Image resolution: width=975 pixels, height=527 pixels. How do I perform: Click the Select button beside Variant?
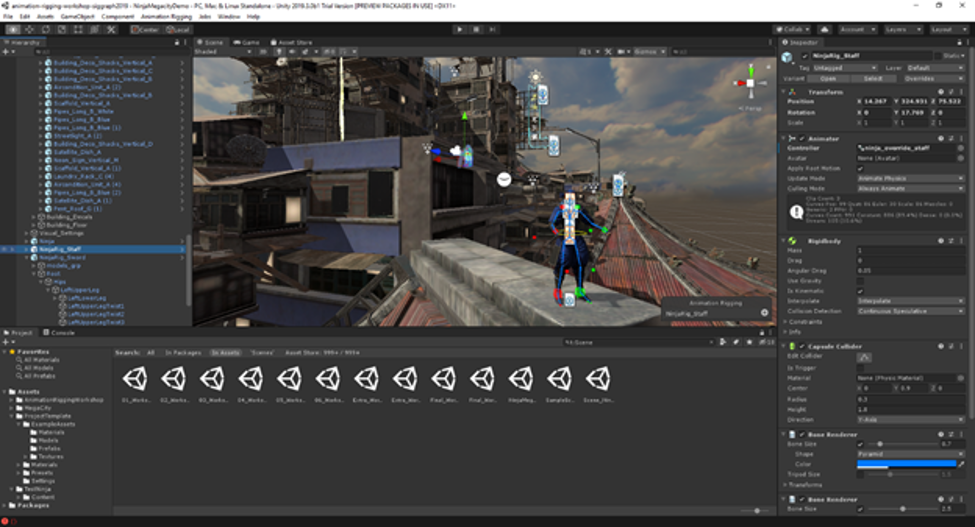pos(873,78)
